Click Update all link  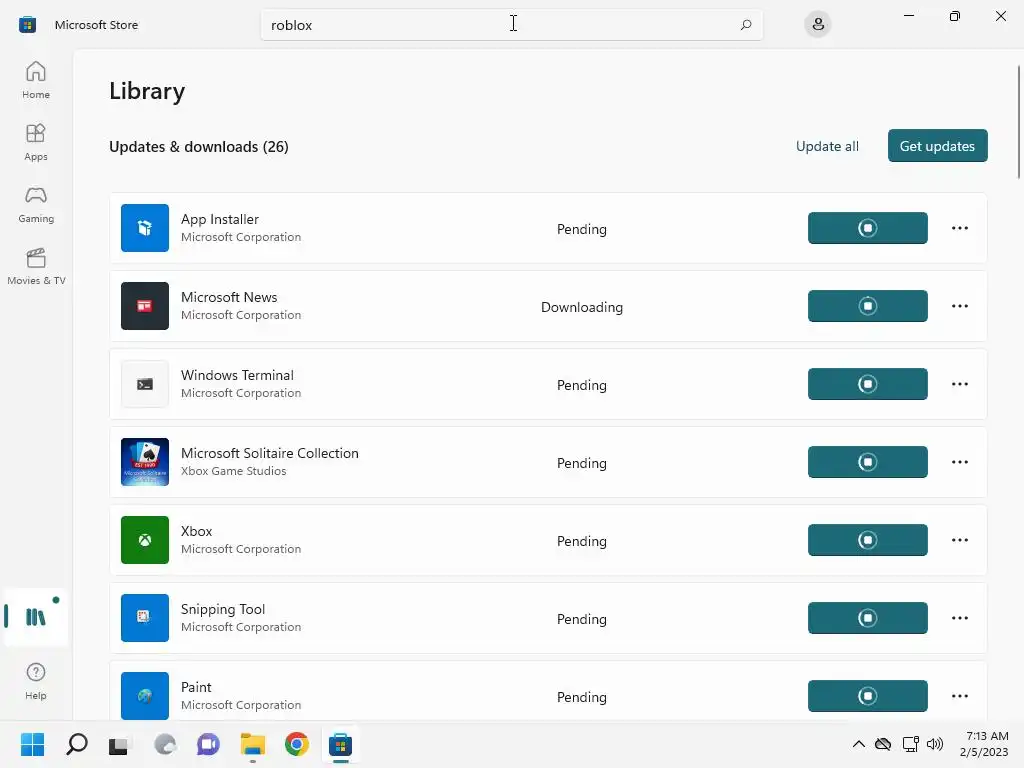[x=827, y=146]
